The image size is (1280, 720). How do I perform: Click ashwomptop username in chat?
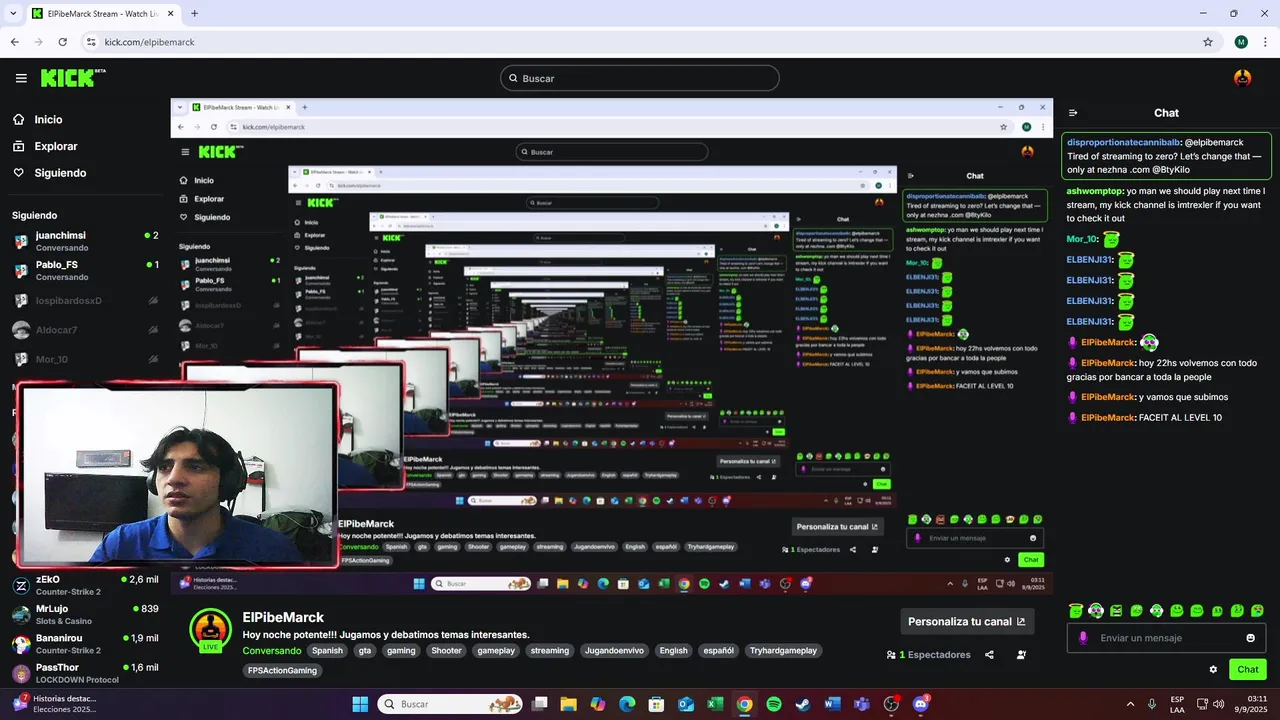tap(1095, 191)
